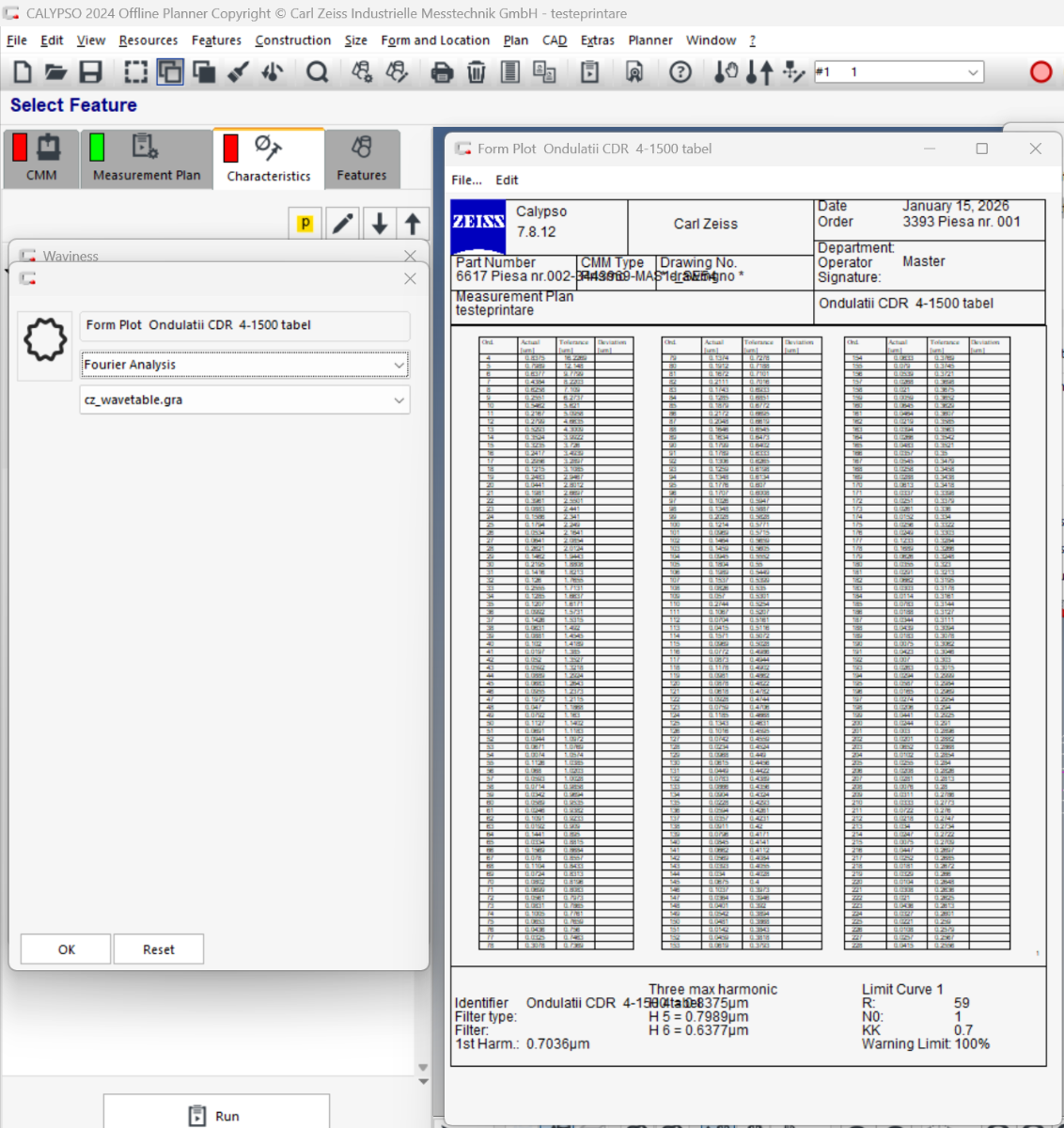This screenshot has width=1064, height=1128.
Task: Click the move down arrow icon
Action: point(379,224)
